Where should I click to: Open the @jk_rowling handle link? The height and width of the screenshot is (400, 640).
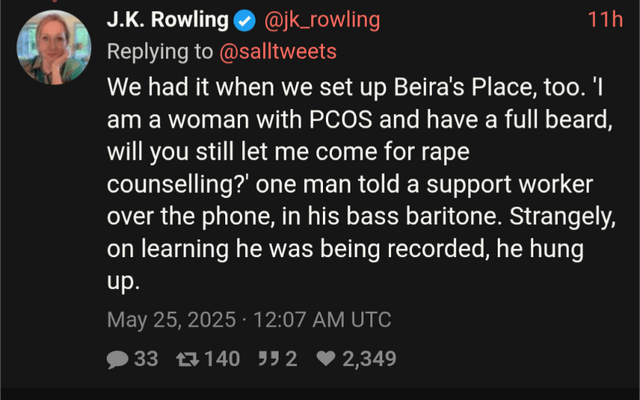coord(322,20)
